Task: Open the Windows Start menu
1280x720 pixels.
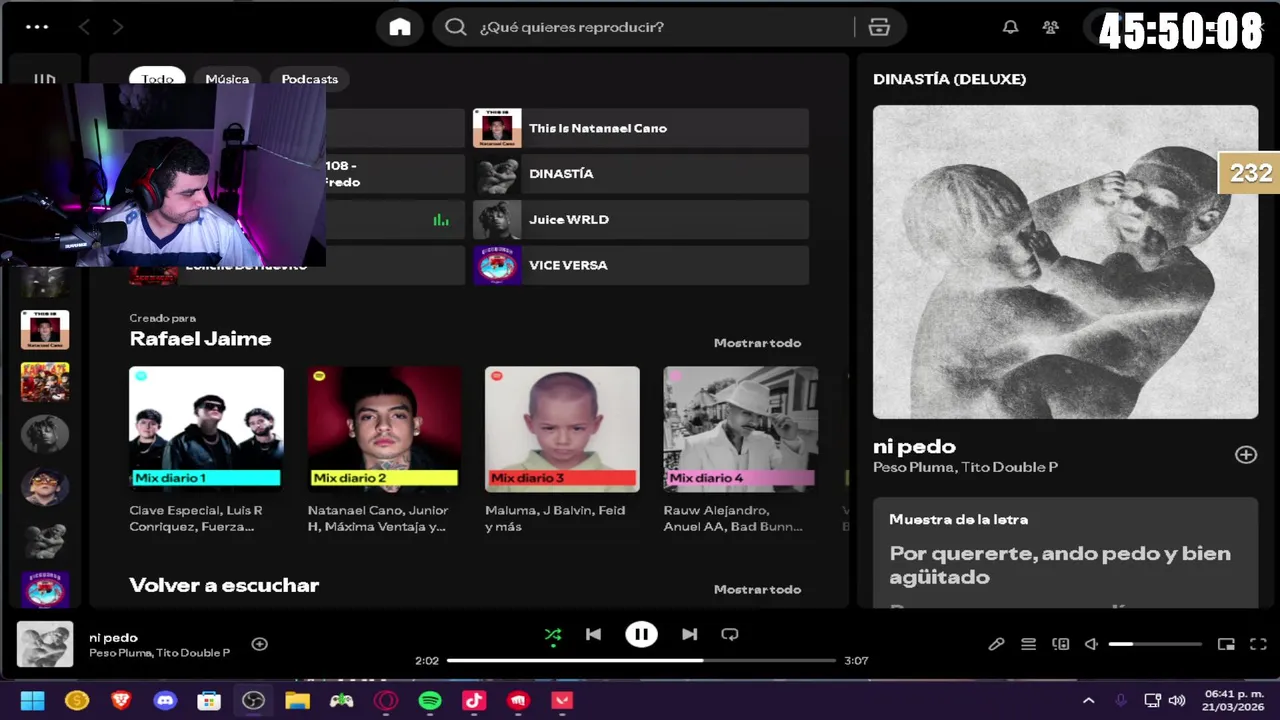Action: pyautogui.click(x=33, y=701)
